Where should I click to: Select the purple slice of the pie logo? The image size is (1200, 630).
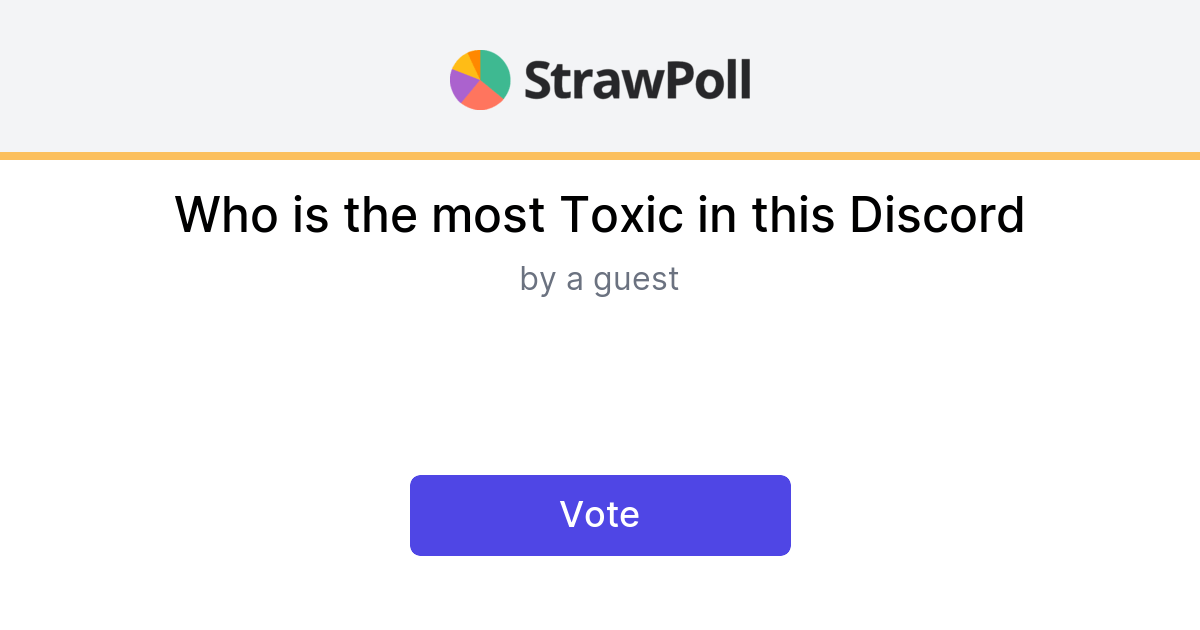[x=463, y=86]
